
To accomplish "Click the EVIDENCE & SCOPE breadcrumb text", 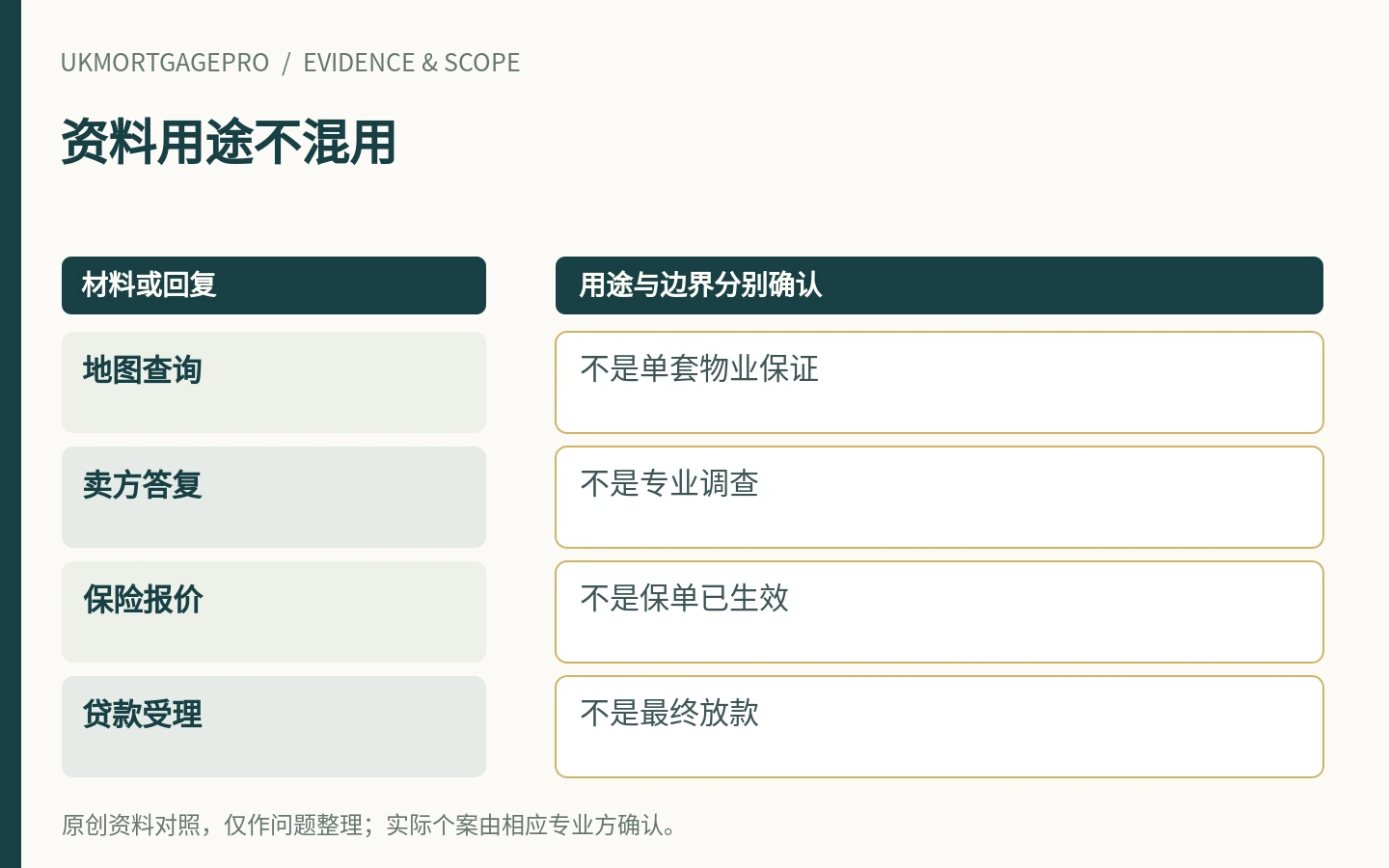I will [x=412, y=63].
